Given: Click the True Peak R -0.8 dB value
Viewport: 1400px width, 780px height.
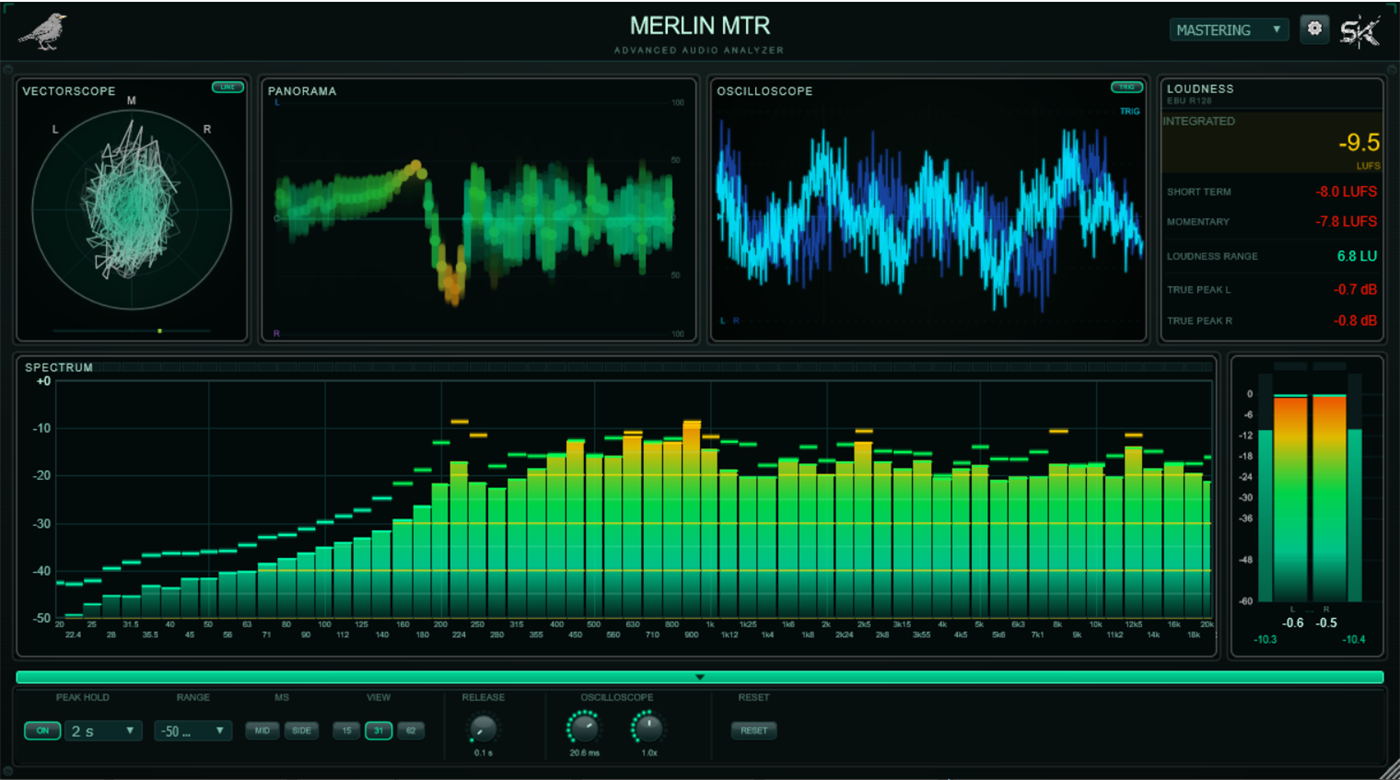Looking at the screenshot, I should click(x=1355, y=321).
